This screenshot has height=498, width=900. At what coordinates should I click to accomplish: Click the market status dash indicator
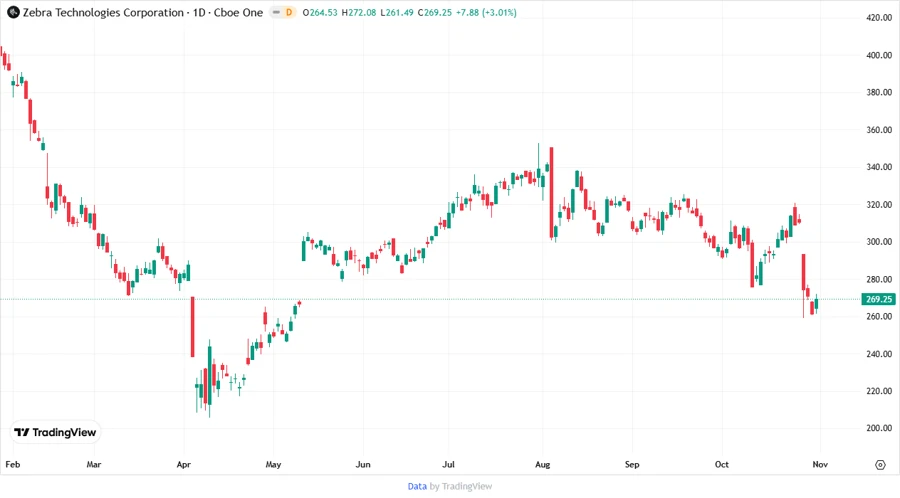[276, 12]
